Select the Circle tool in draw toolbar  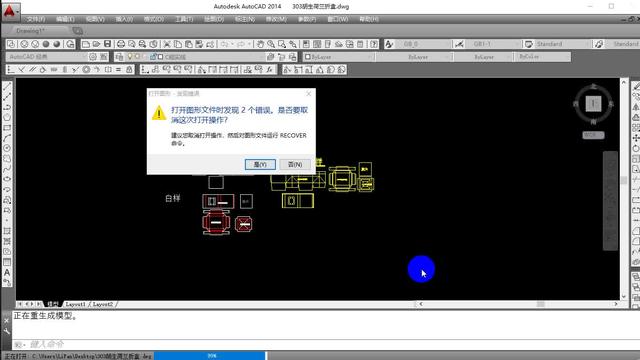pyautogui.click(x=7, y=148)
